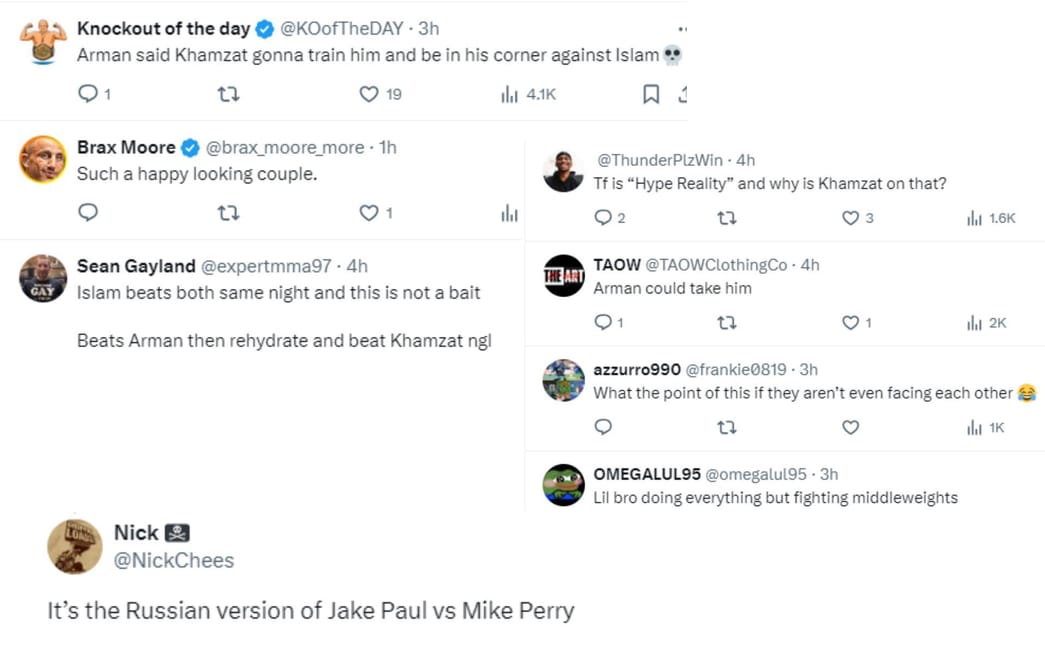Like TAOW's reply
Image resolution: width=1045 pixels, height=653 pixels.
851,323
